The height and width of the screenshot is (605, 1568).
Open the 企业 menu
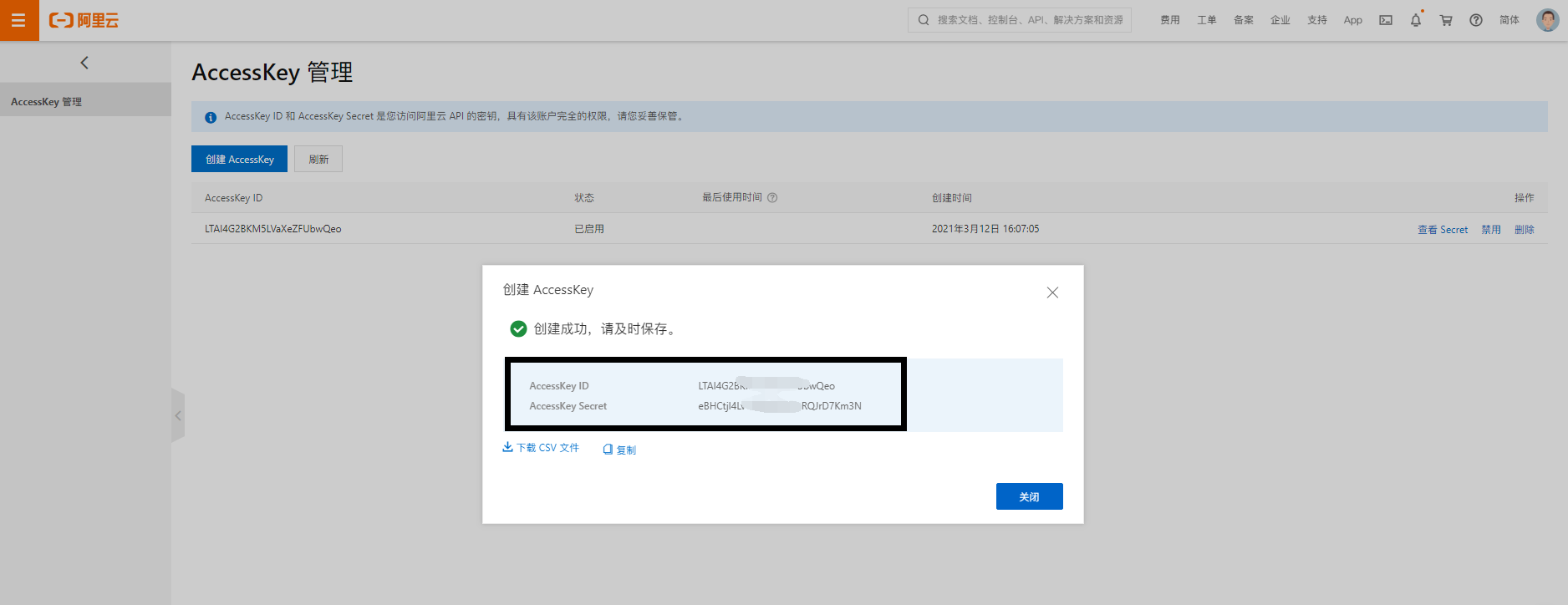pyautogui.click(x=1280, y=20)
